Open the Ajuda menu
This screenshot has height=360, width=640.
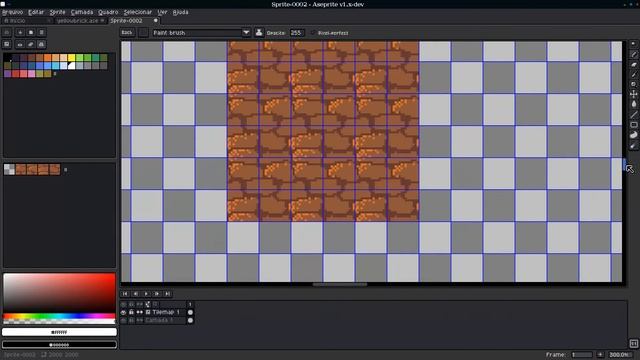click(x=180, y=12)
